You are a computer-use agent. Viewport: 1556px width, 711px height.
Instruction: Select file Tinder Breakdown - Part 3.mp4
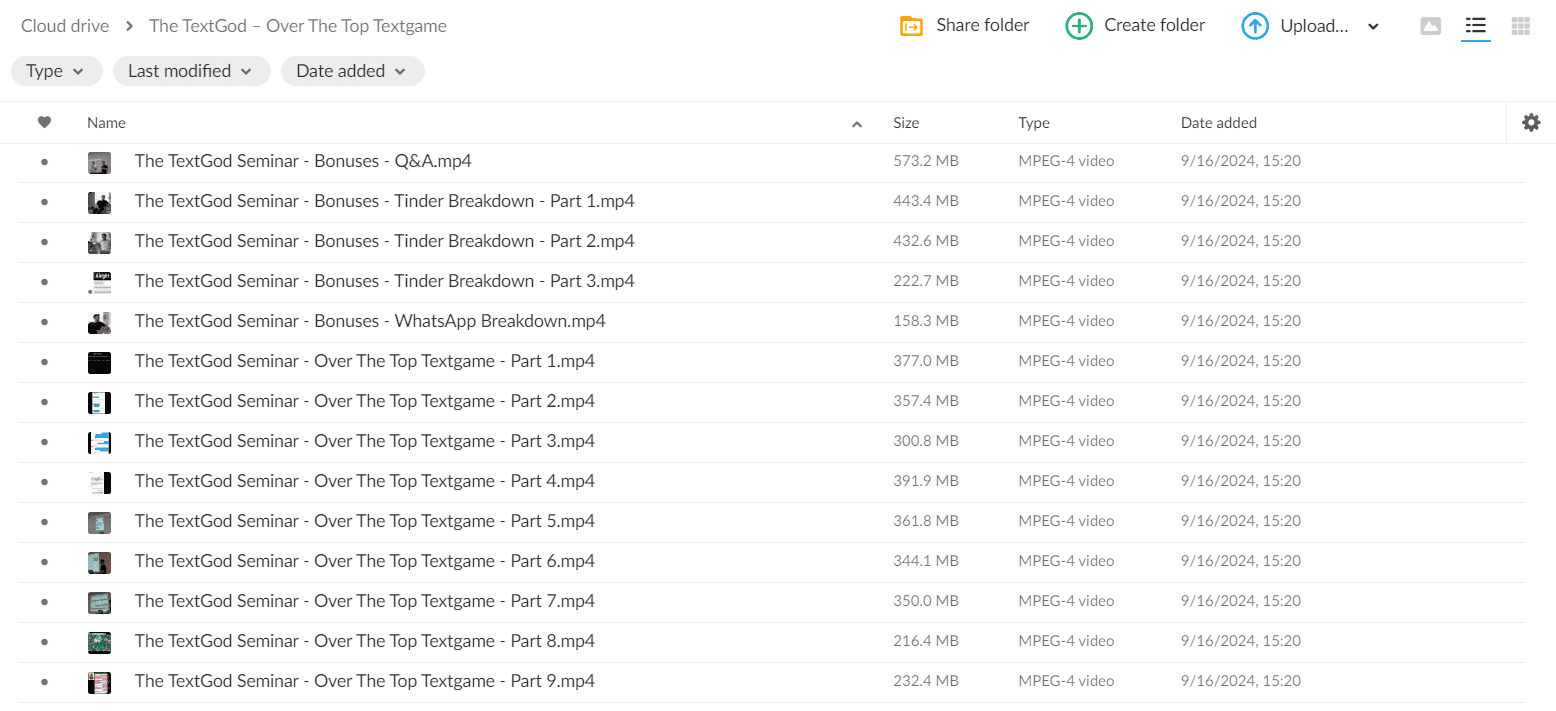click(385, 281)
